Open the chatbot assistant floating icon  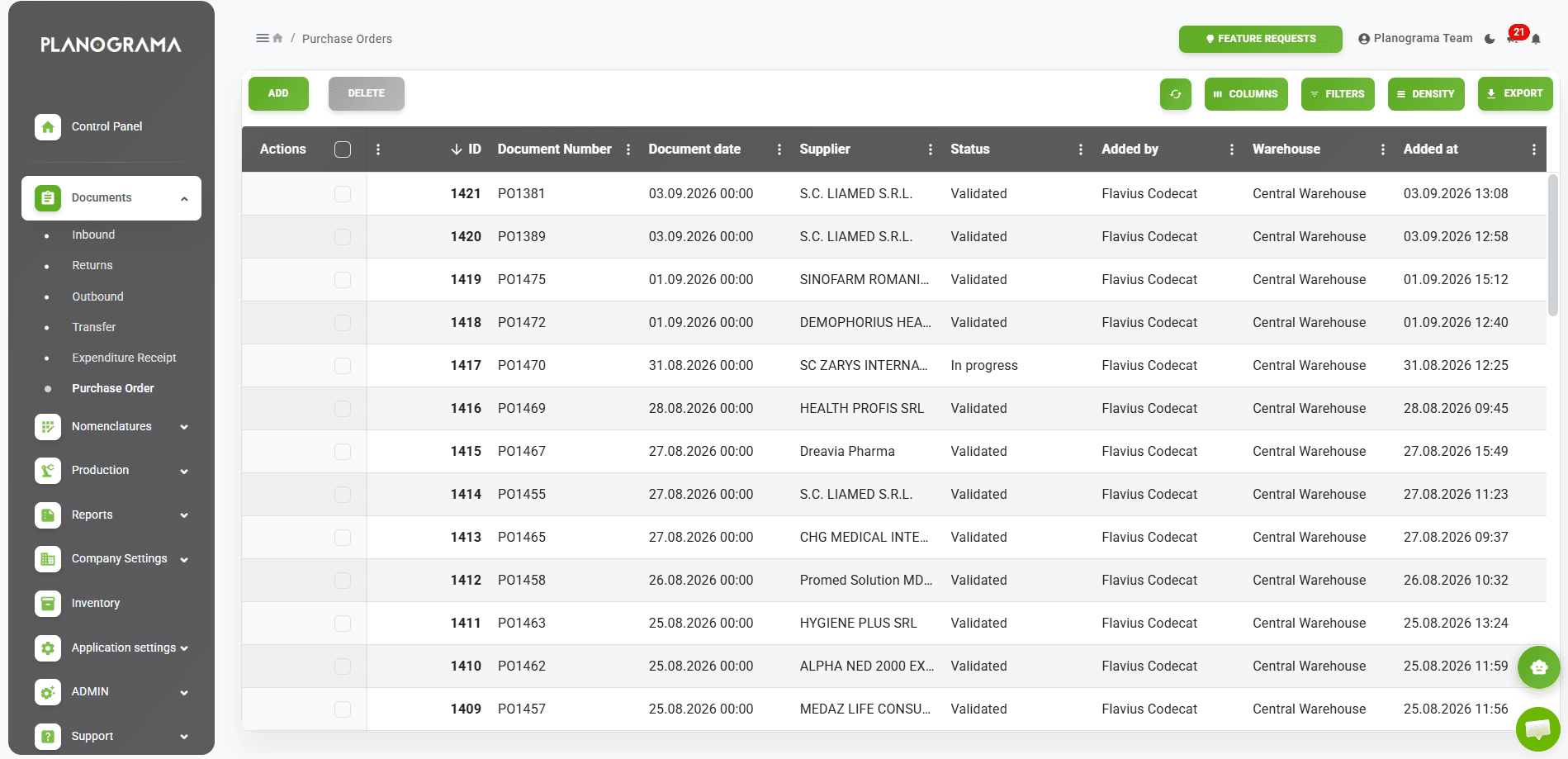pos(1539,667)
